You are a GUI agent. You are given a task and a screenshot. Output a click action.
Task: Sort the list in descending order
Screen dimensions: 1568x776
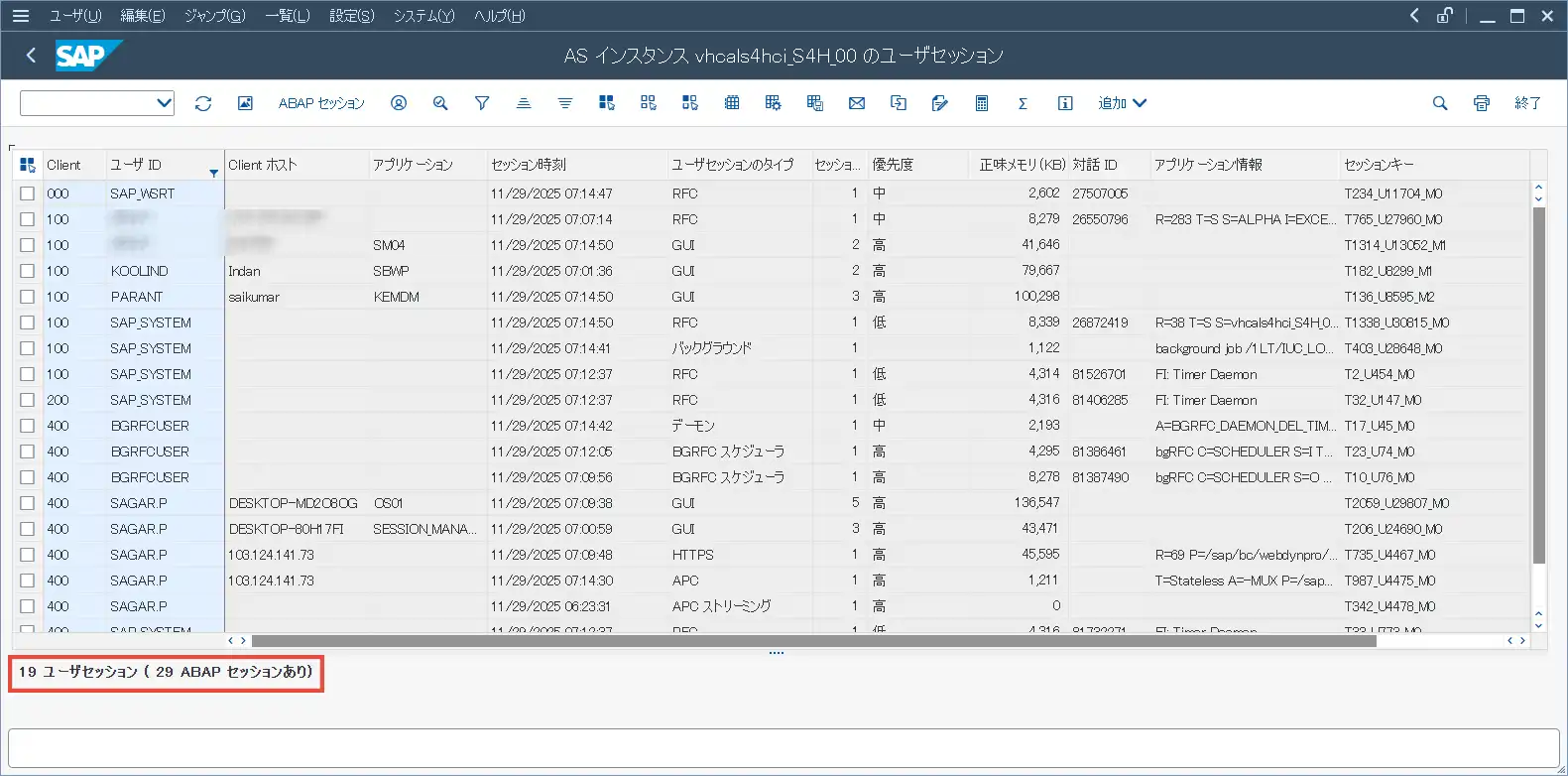(565, 103)
